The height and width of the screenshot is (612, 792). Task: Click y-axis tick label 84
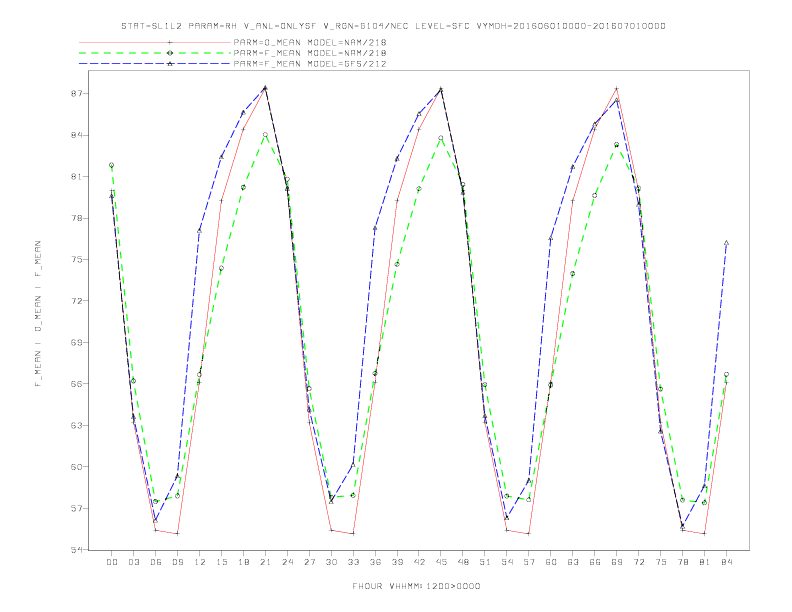pos(76,135)
